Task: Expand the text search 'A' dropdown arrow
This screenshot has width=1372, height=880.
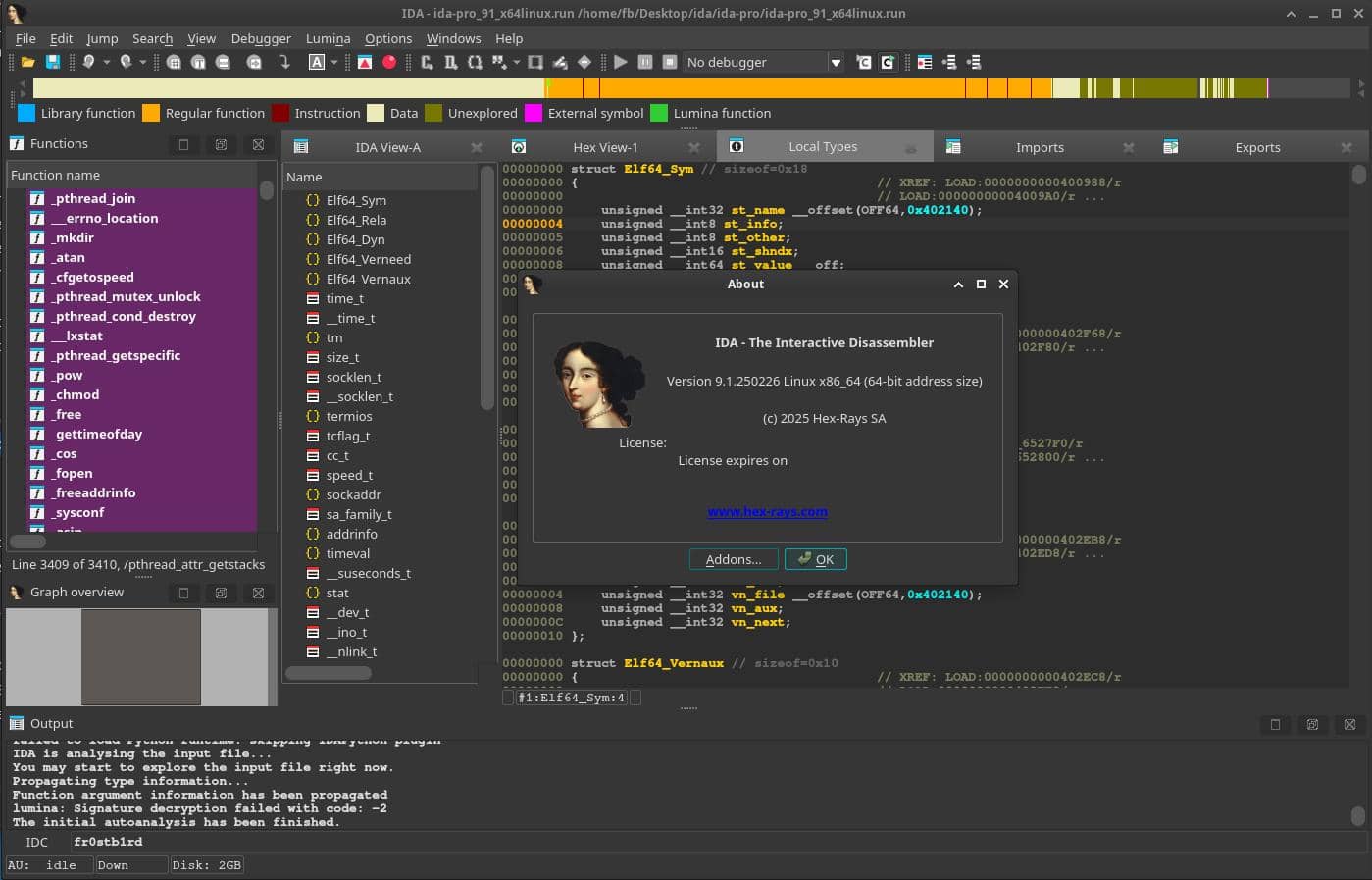Action: pyautogui.click(x=334, y=62)
